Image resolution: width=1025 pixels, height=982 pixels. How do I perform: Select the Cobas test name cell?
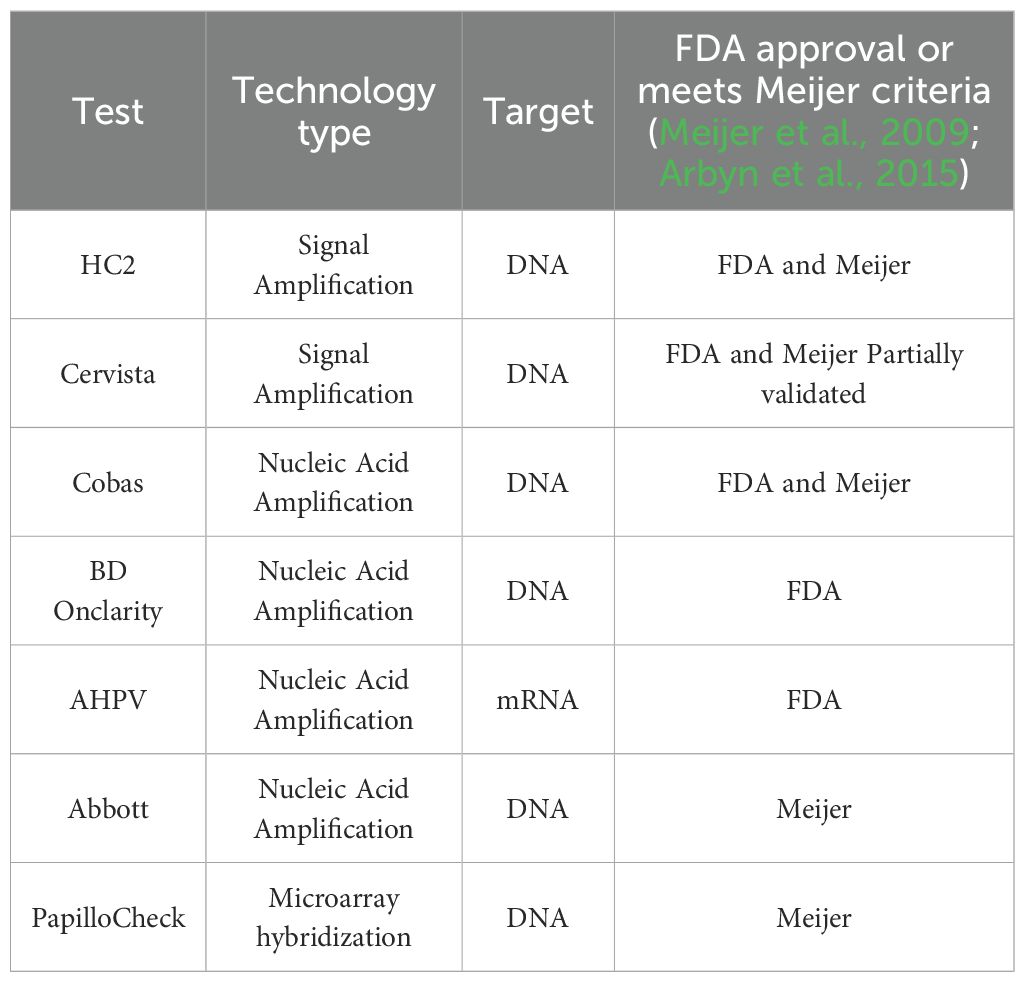[108, 483]
